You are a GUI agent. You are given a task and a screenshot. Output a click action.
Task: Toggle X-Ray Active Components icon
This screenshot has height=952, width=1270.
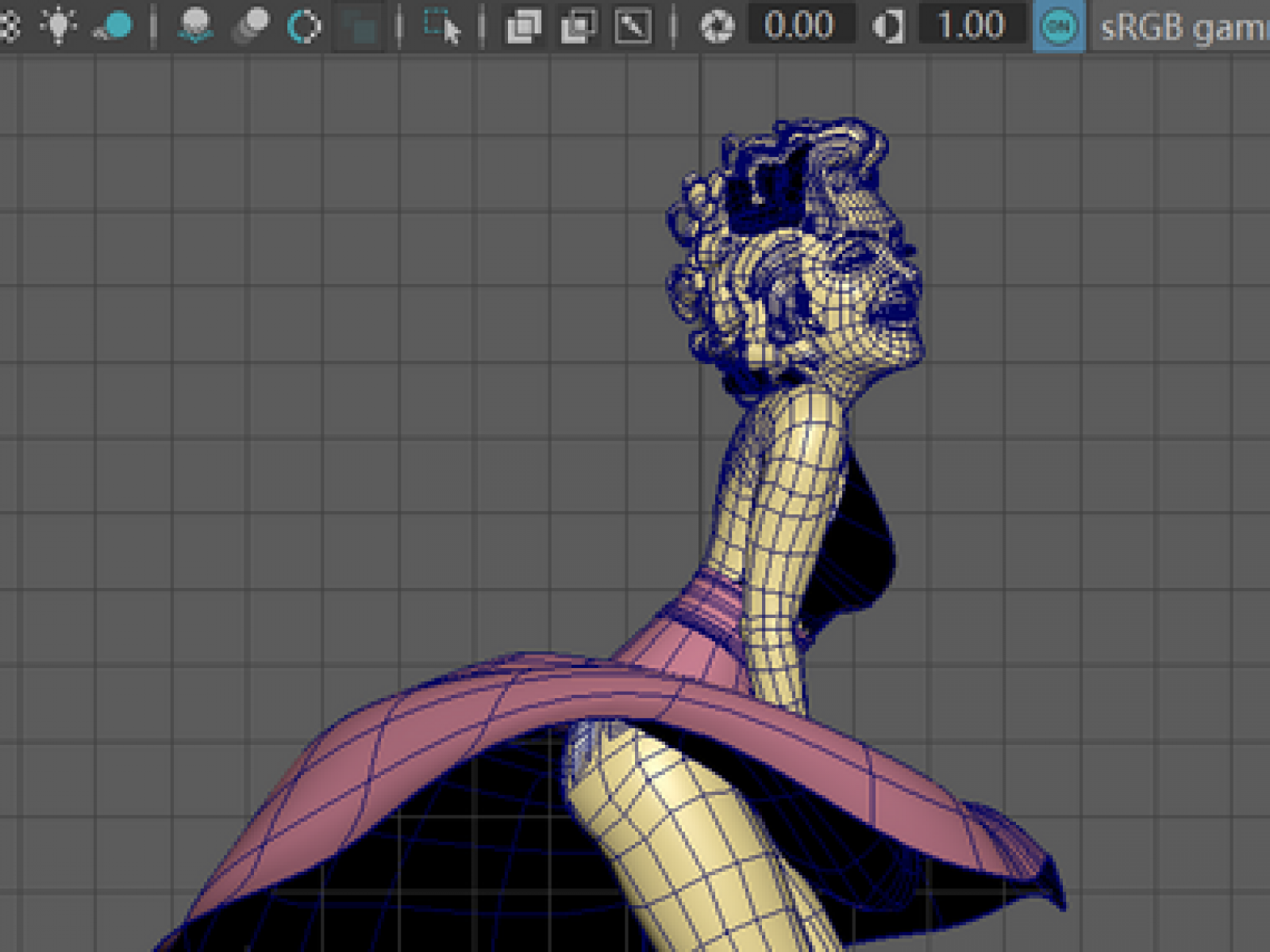click(x=579, y=26)
